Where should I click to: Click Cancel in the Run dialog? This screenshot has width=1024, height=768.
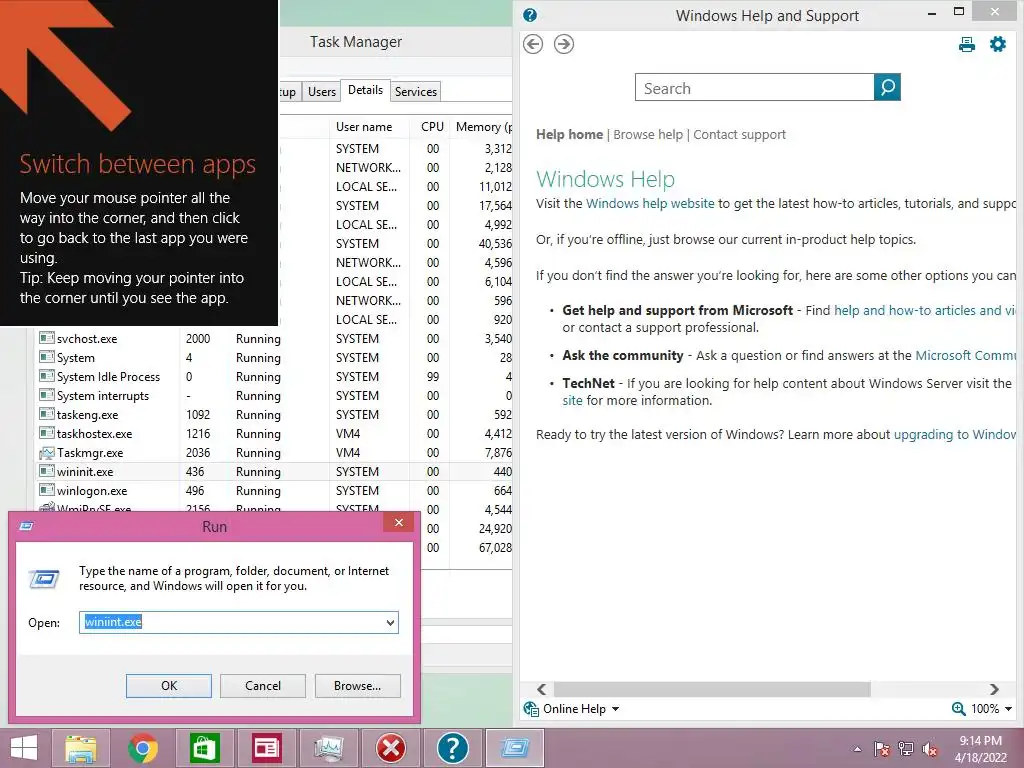[x=263, y=686]
